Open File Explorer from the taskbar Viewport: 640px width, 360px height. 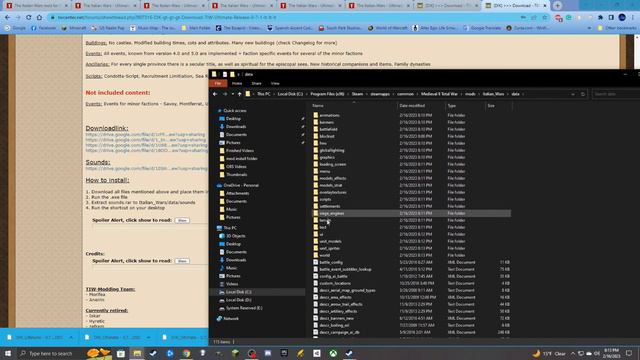point(137,353)
